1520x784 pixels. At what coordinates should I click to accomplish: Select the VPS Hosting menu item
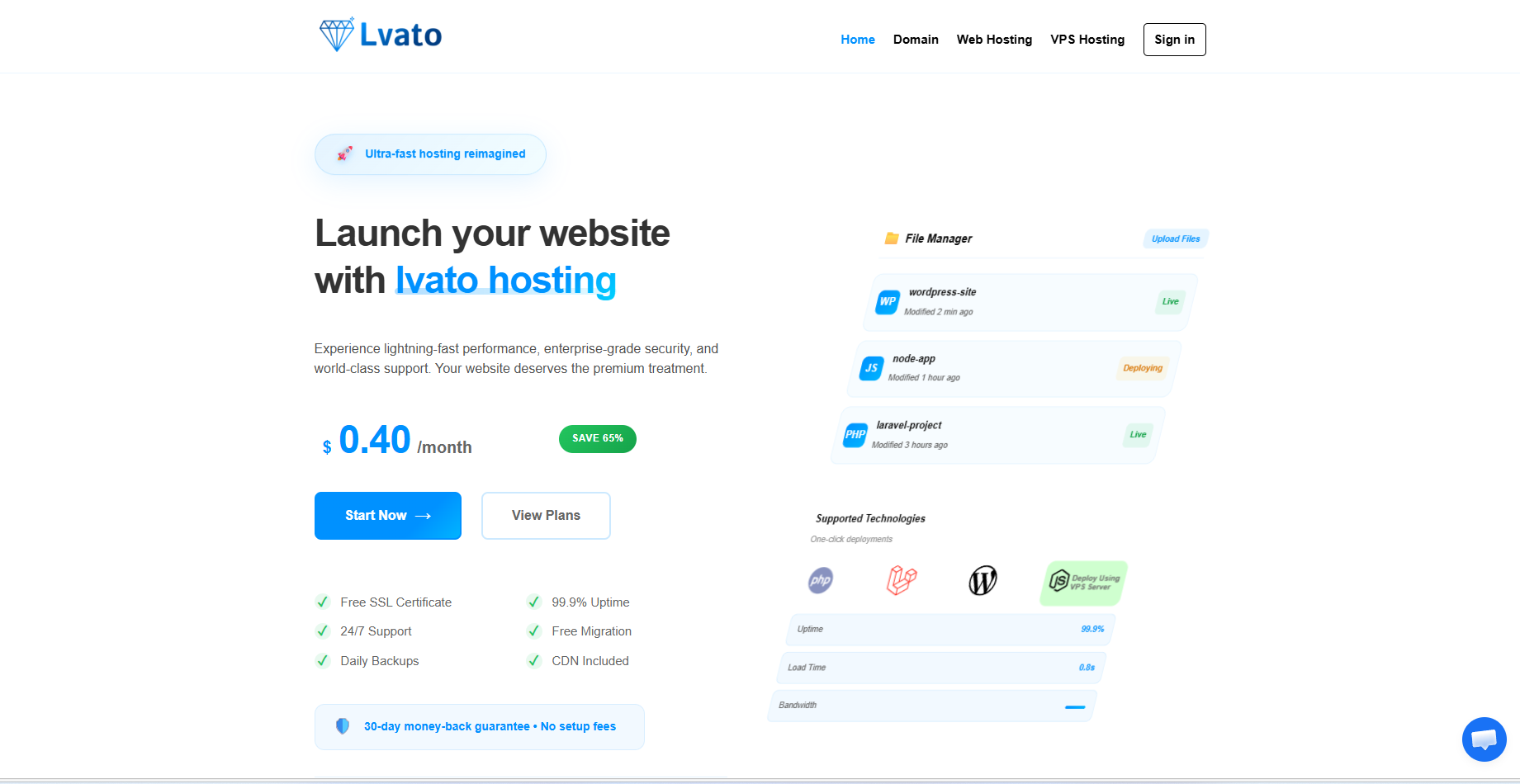[x=1087, y=39]
